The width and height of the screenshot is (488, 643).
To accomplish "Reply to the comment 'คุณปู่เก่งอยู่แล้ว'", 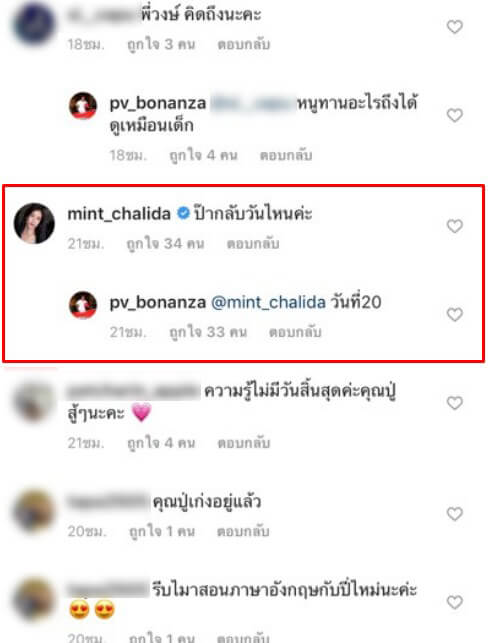I will click(x=243, y=531).
